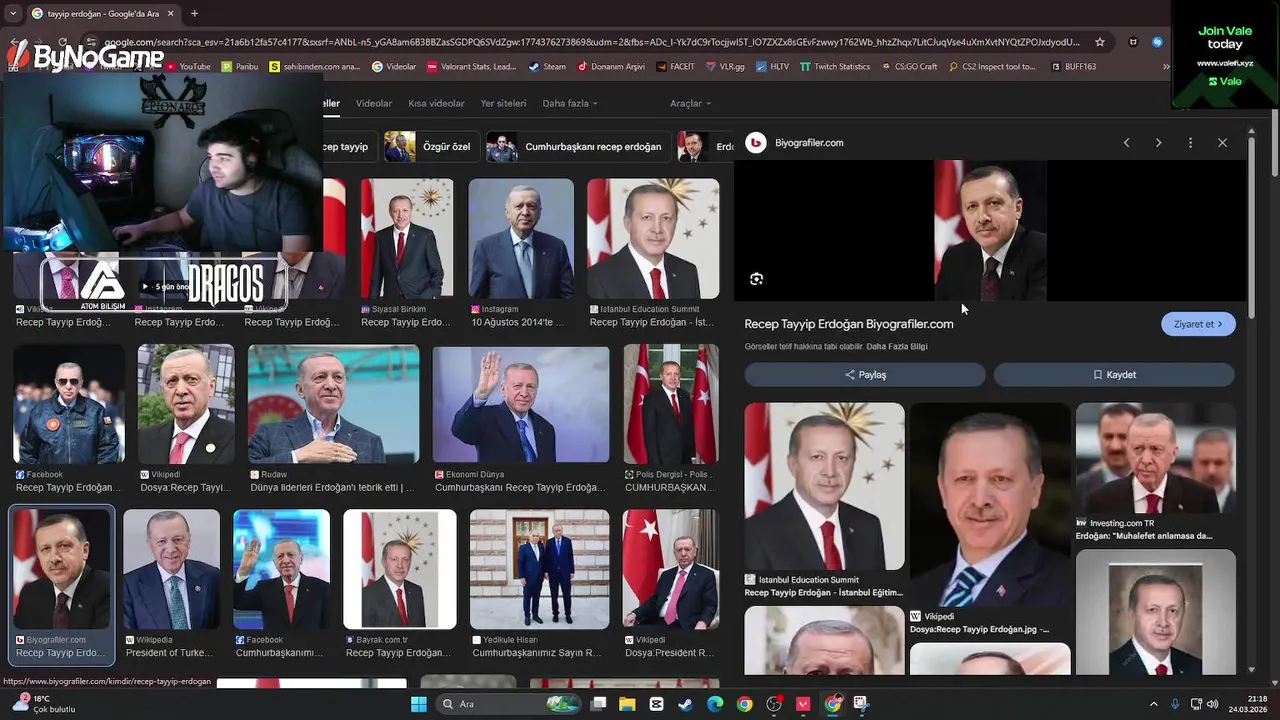Open FACEIT bookmark

pyautogui.click(x=675, y=67)
